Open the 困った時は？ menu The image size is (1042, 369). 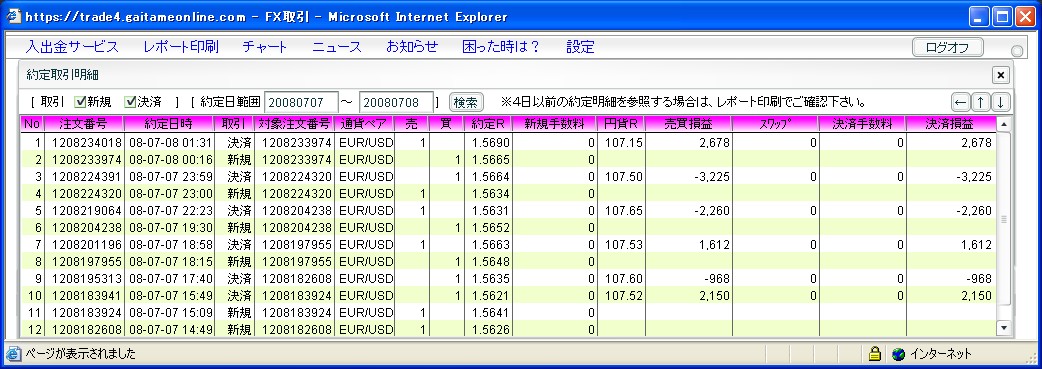pos(501,47)
